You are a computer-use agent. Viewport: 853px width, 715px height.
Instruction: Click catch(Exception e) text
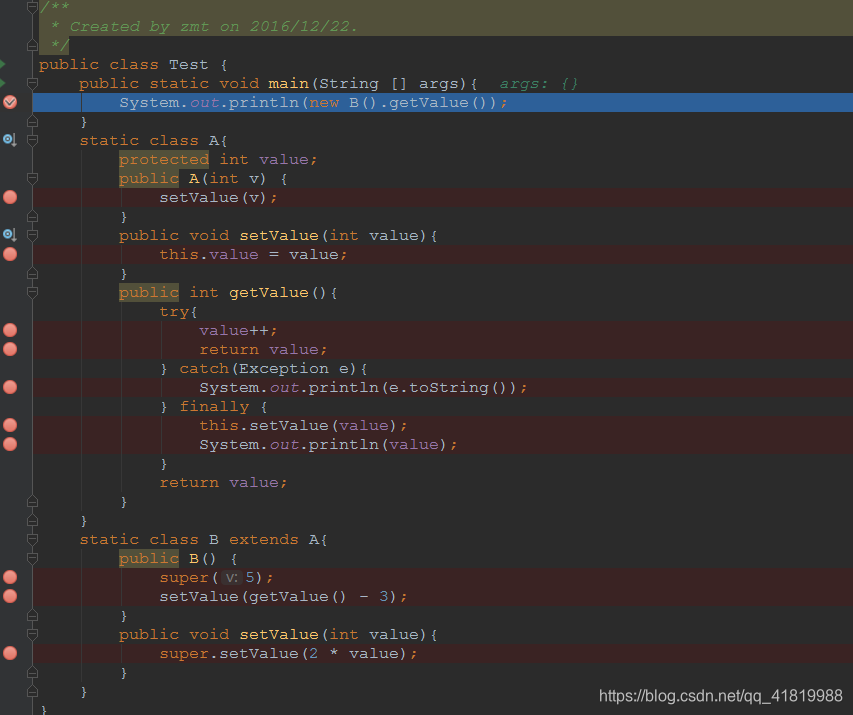tap(268, 369)
